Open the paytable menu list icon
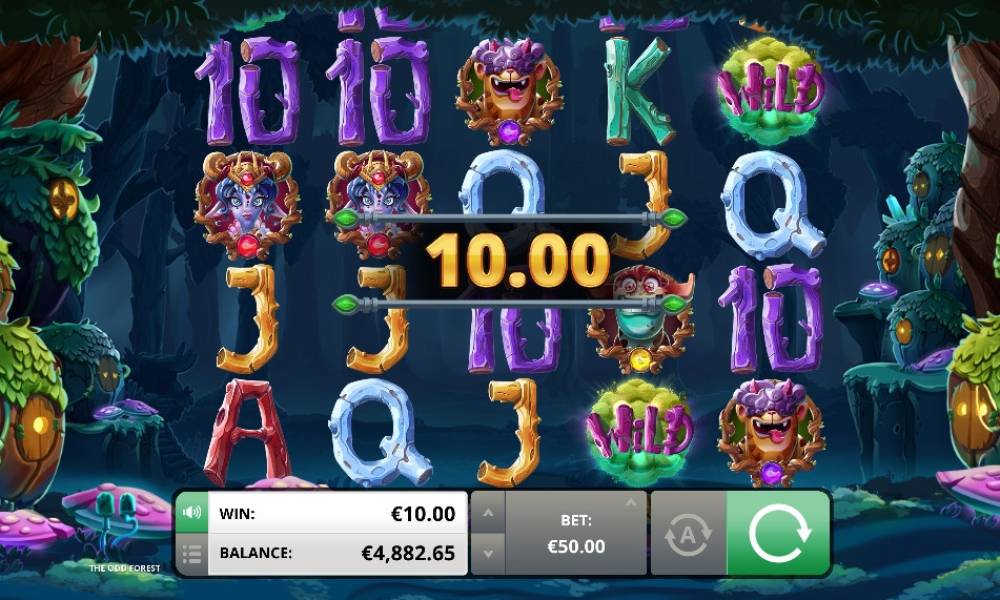Image resolution: width=1000 pixels, height=600 pixels. [191, 554]
